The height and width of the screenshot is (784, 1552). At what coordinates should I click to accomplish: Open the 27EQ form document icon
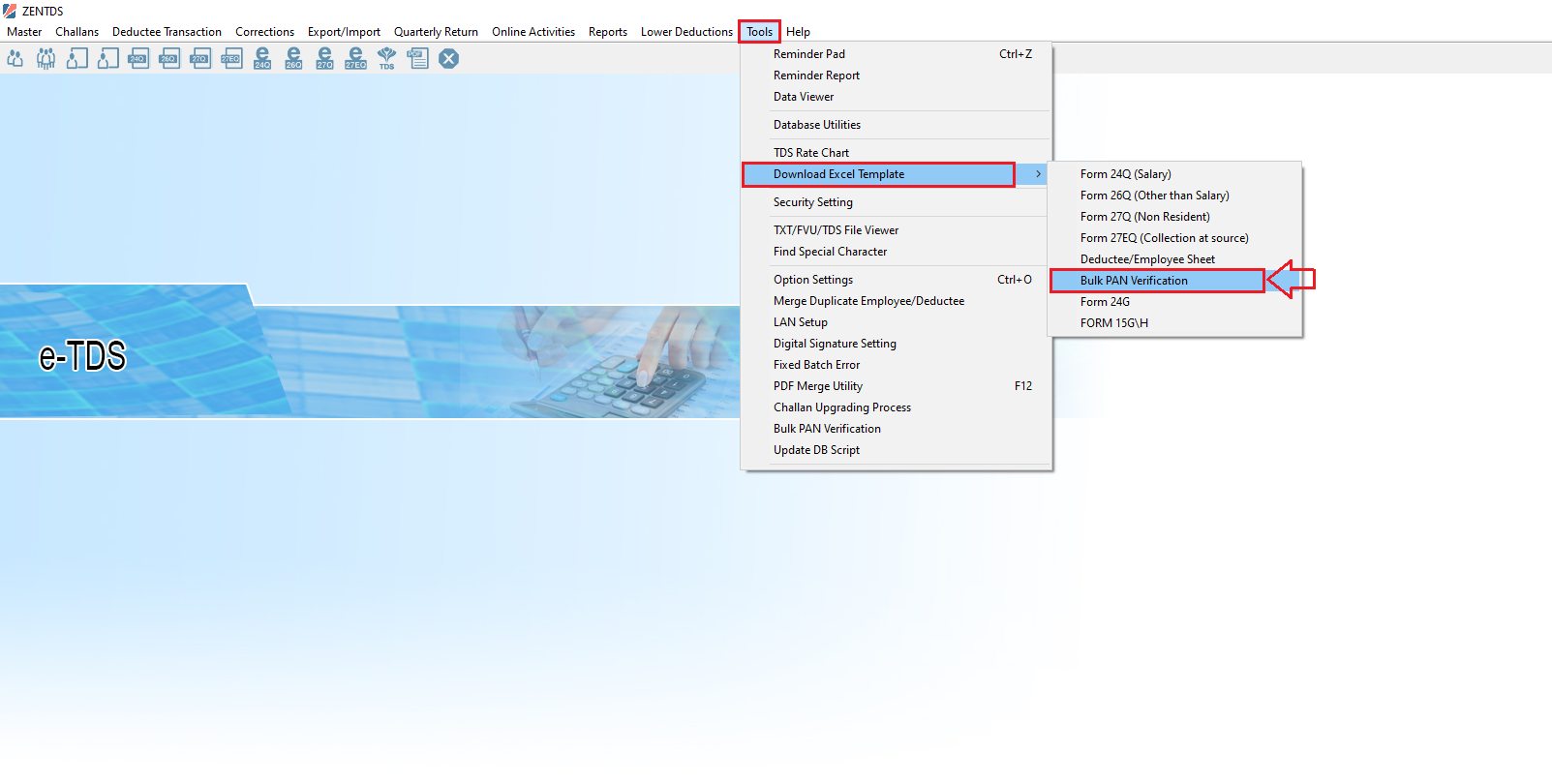[231, 58]
